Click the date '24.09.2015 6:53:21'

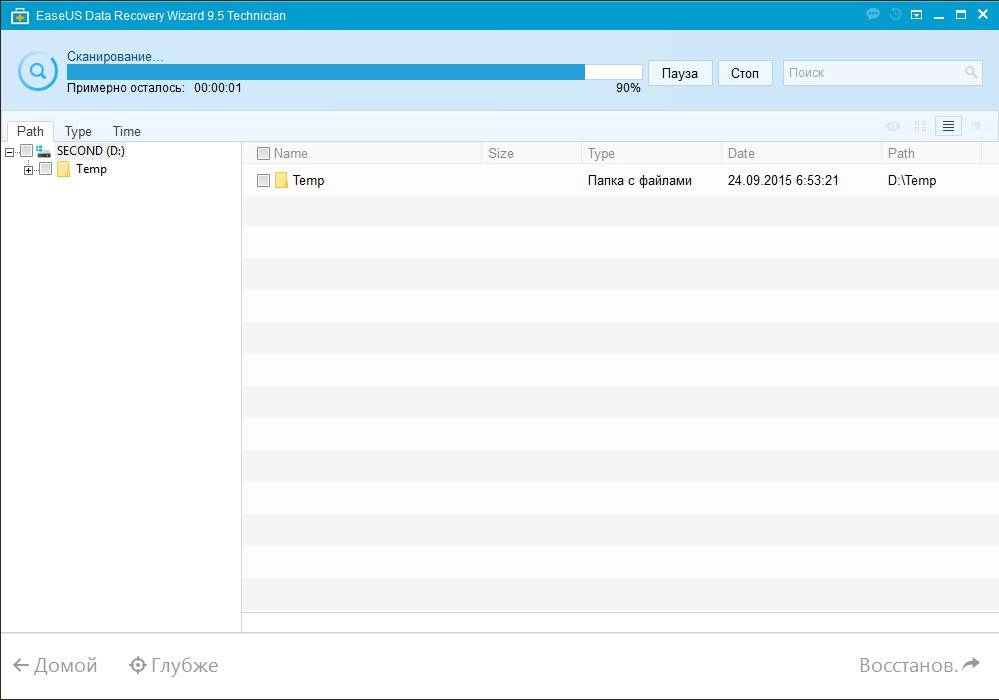pyautogui.click(x=783, y=180)
